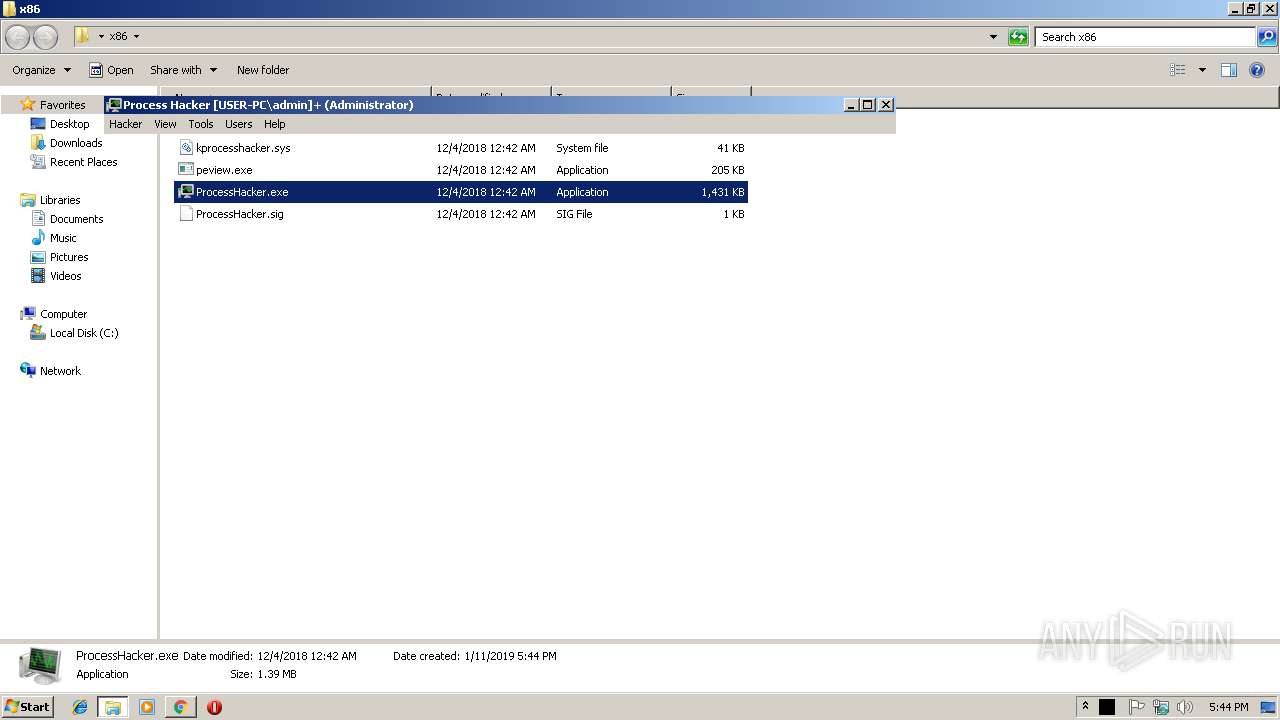Select ProcessHacker.sig SIG File type cell

click(x=574, y=214)
